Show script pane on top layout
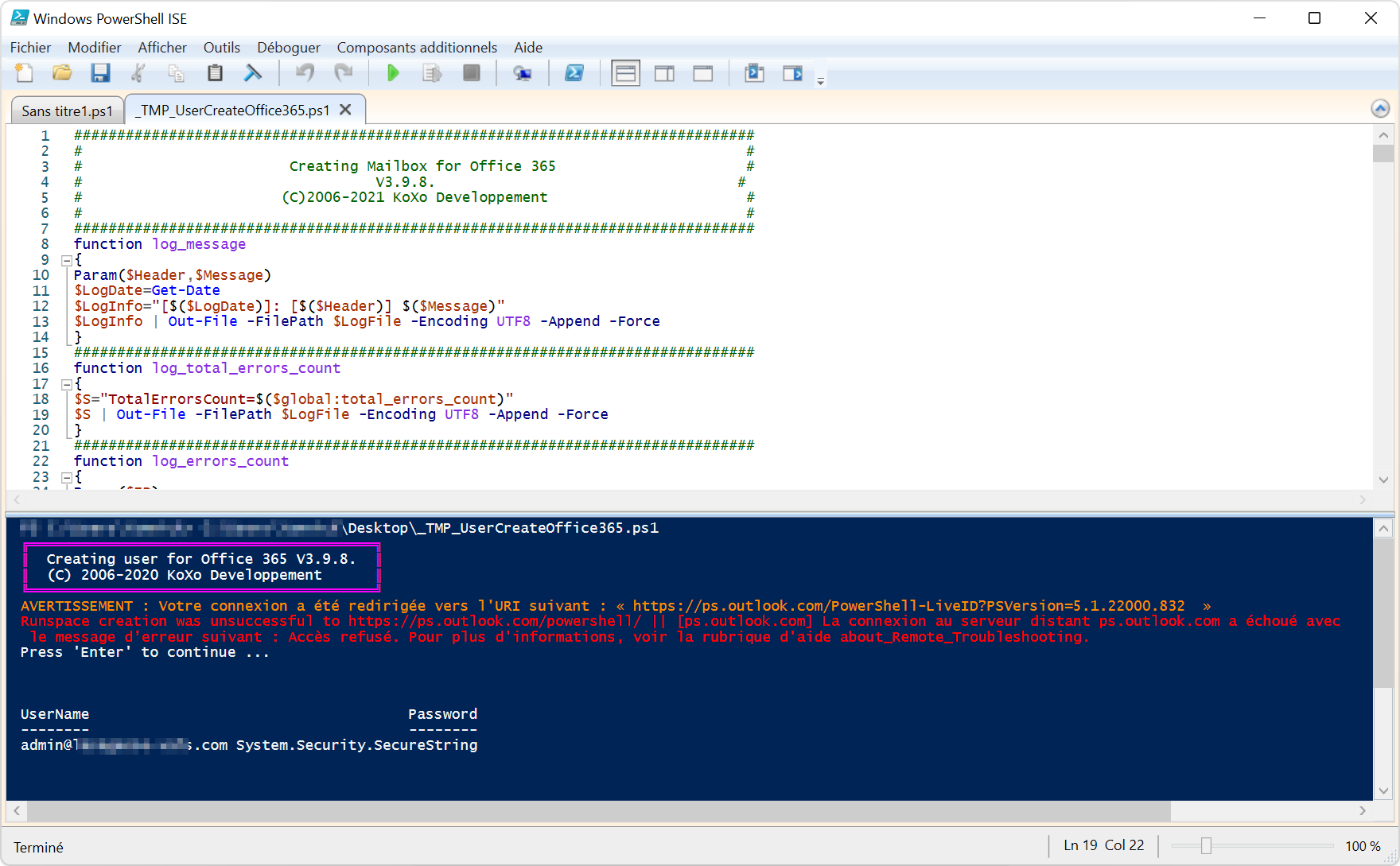 626,73
